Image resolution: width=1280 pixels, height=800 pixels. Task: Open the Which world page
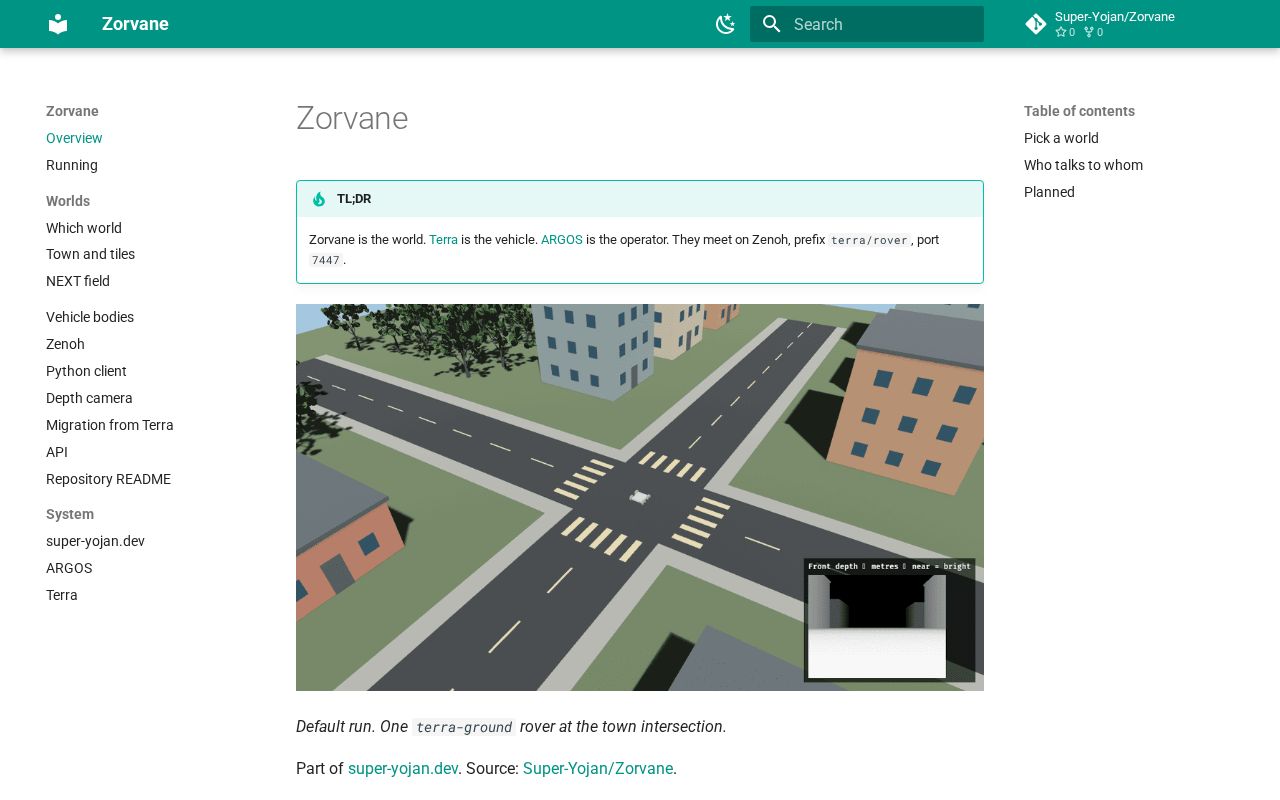[84, 228]
